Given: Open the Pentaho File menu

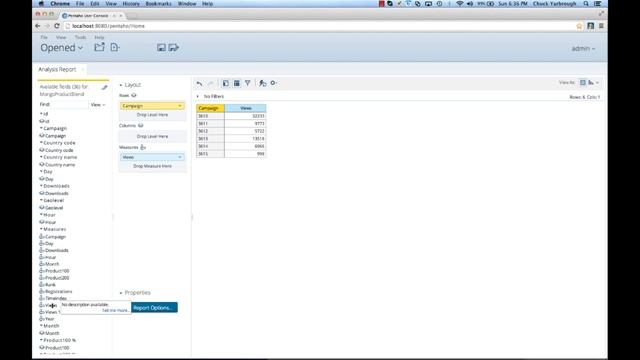Looking at the screenshot, I should tap(44, 37).
